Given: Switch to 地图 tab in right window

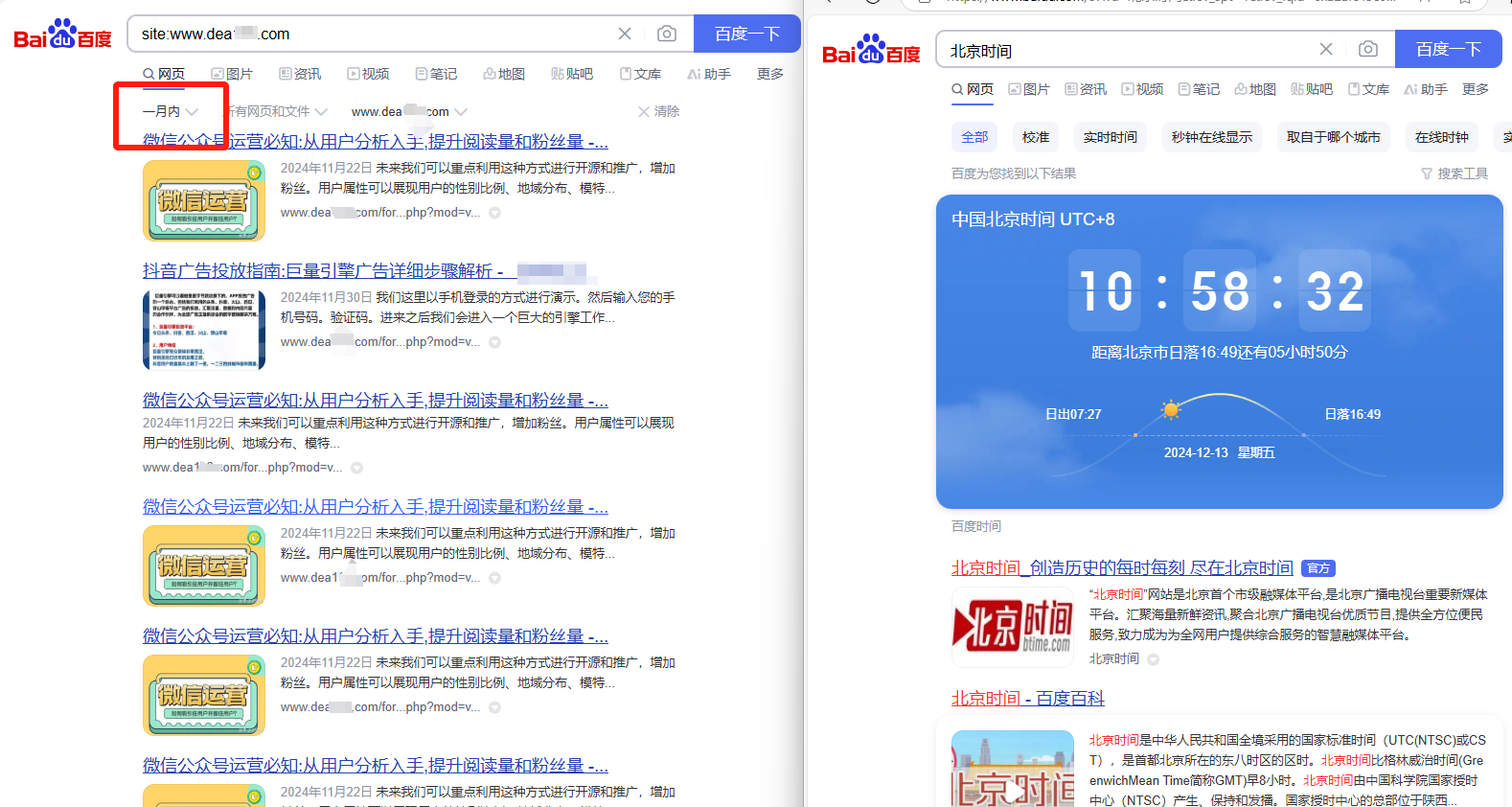Looking at the screenshot, I should [x=1255, y=89].
